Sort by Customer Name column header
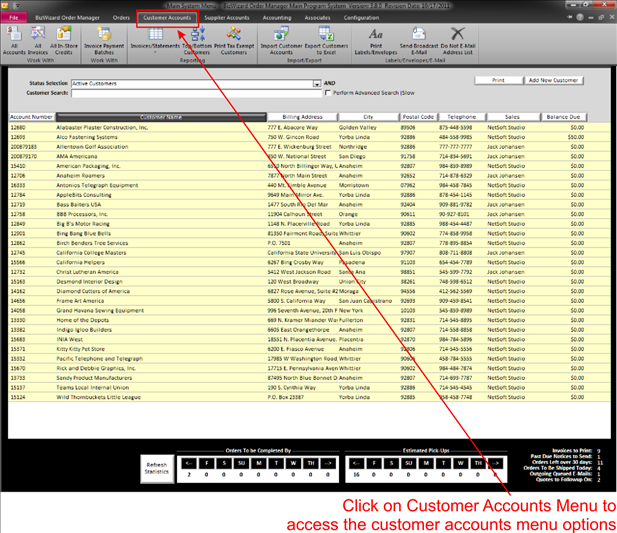617x533 pixels. [161, 117]
